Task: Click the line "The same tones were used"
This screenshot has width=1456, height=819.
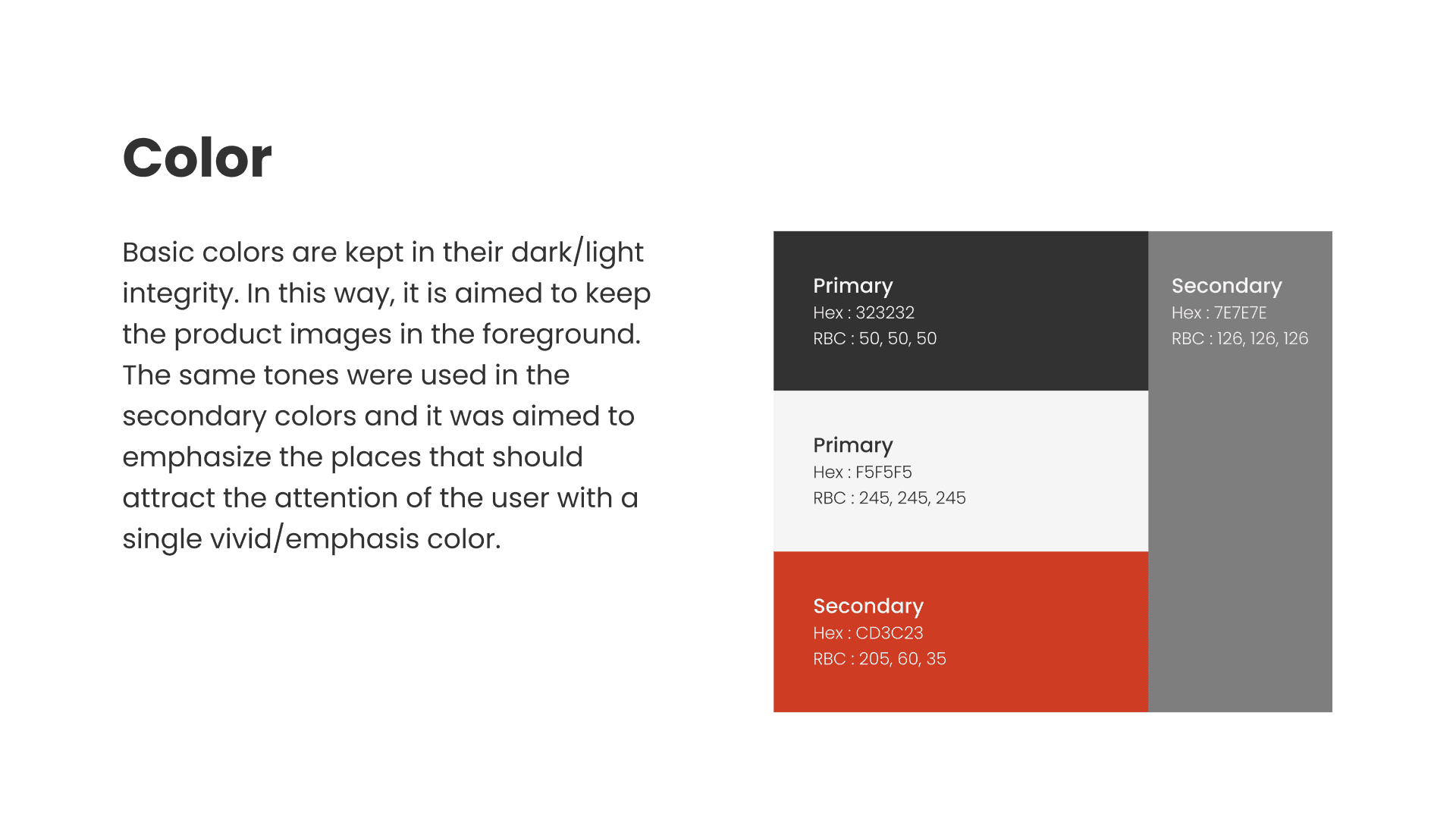Action: tap(346, 375)
